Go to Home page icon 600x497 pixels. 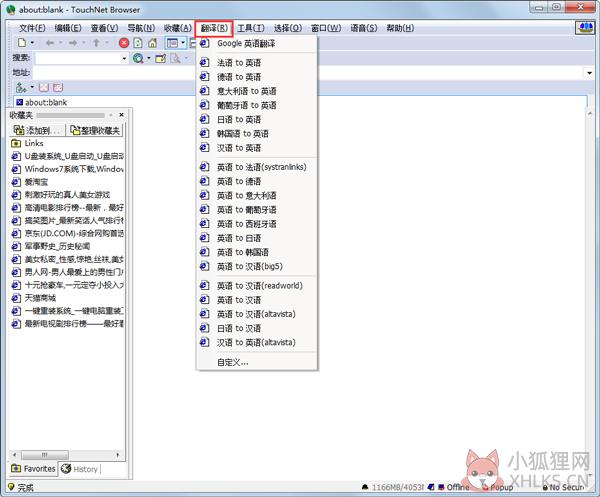[152, 43]
